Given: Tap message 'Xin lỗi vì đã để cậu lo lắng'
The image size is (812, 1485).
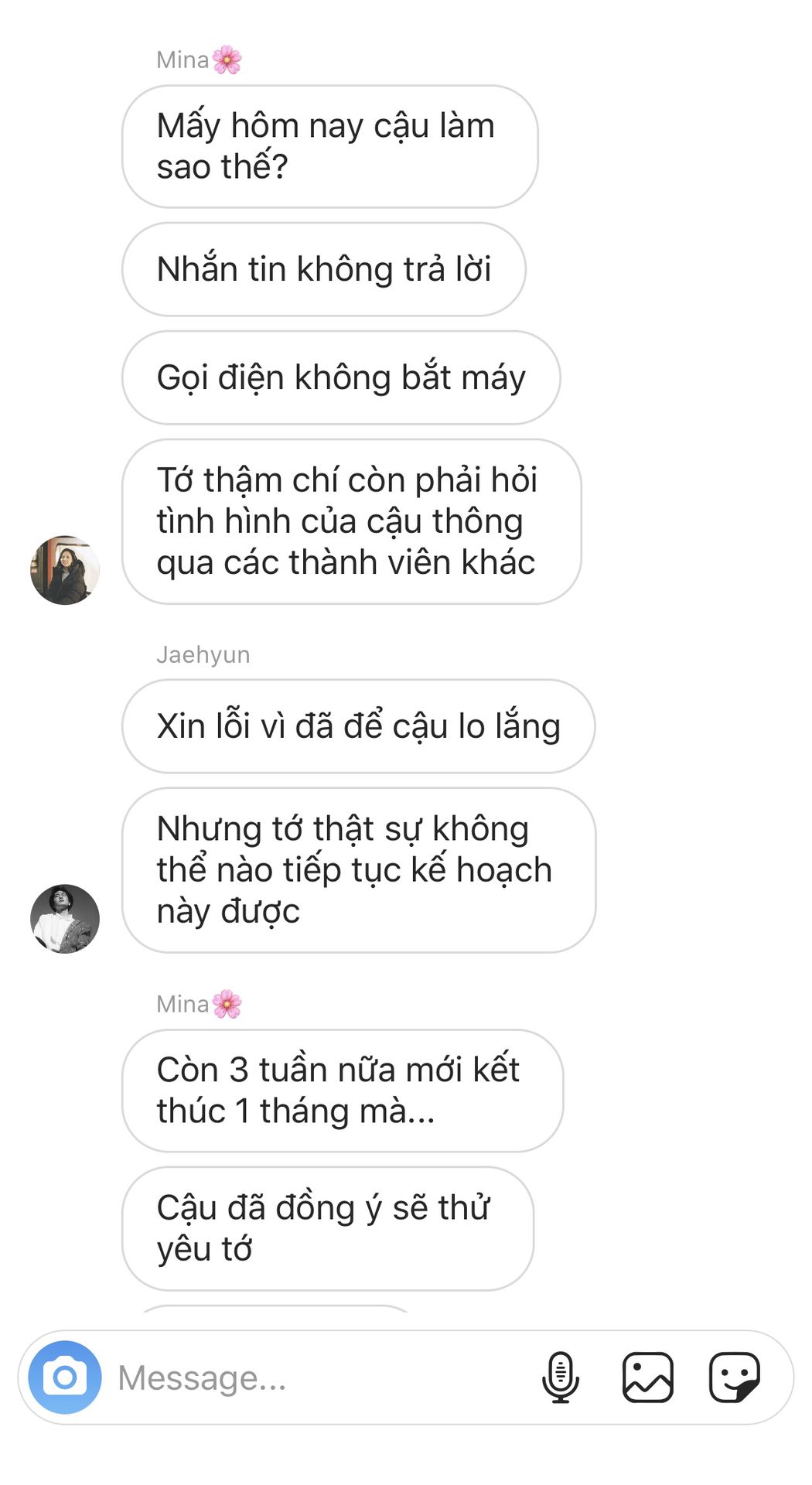Looking at the screenshot, I should (x=359, y=726).
